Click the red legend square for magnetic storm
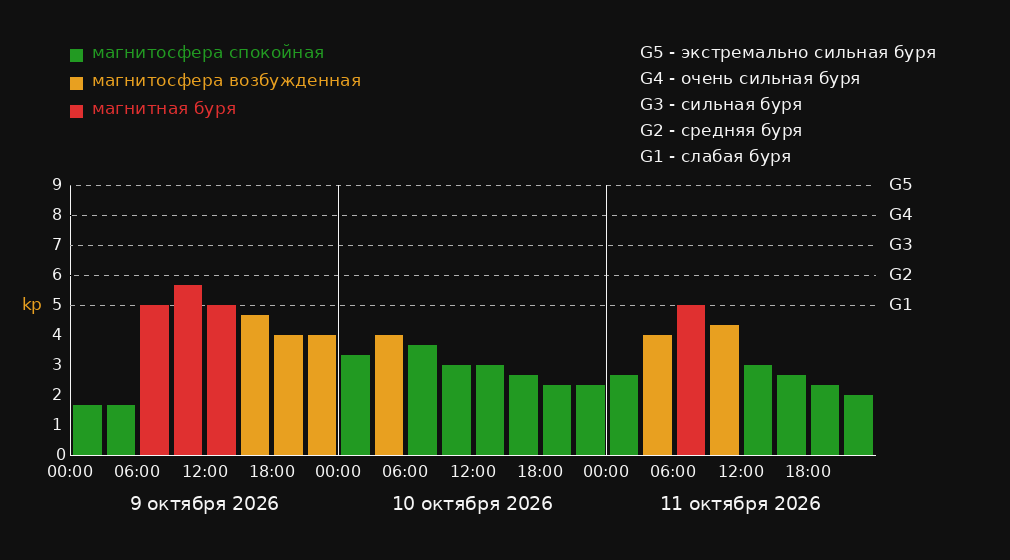This screenshot has width=1010, height=560. click(76, 111)
